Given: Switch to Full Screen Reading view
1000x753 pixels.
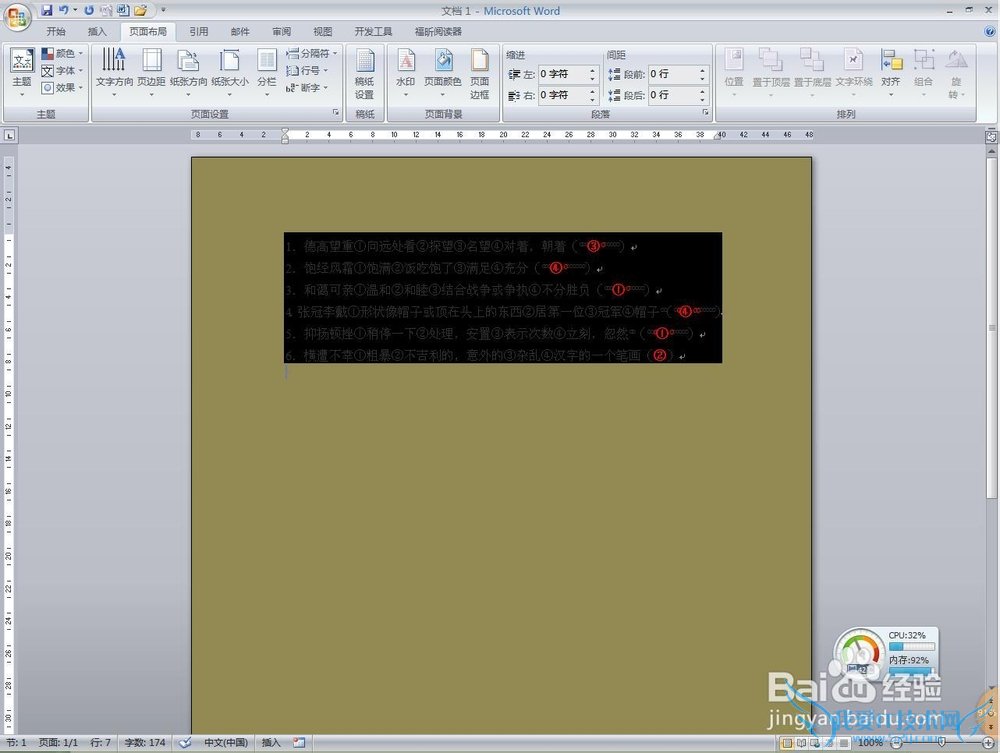Looking at the screenshot, I should 802,743.
